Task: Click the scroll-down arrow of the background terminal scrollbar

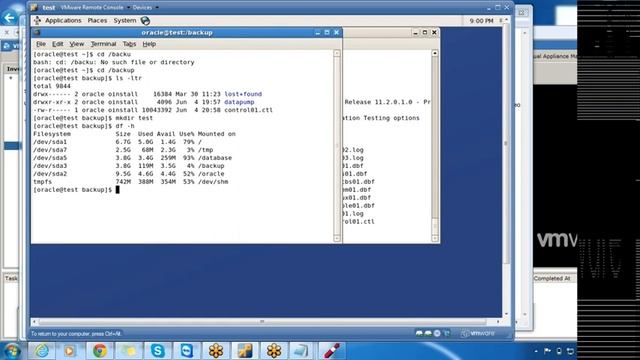Action: [x=435, y=238]
